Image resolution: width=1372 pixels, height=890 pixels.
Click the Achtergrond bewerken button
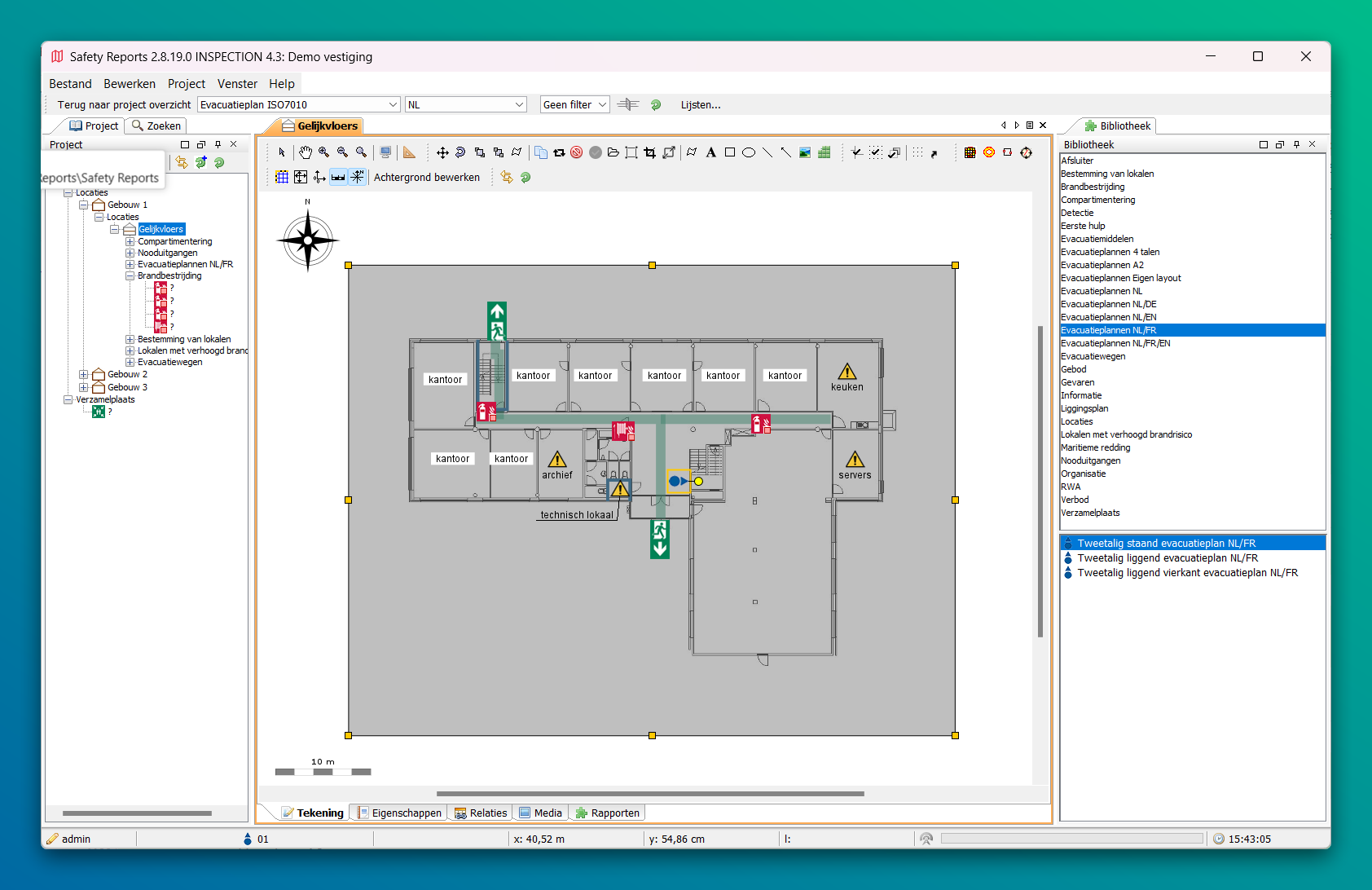pyautogui.click(x=426, y=177)
